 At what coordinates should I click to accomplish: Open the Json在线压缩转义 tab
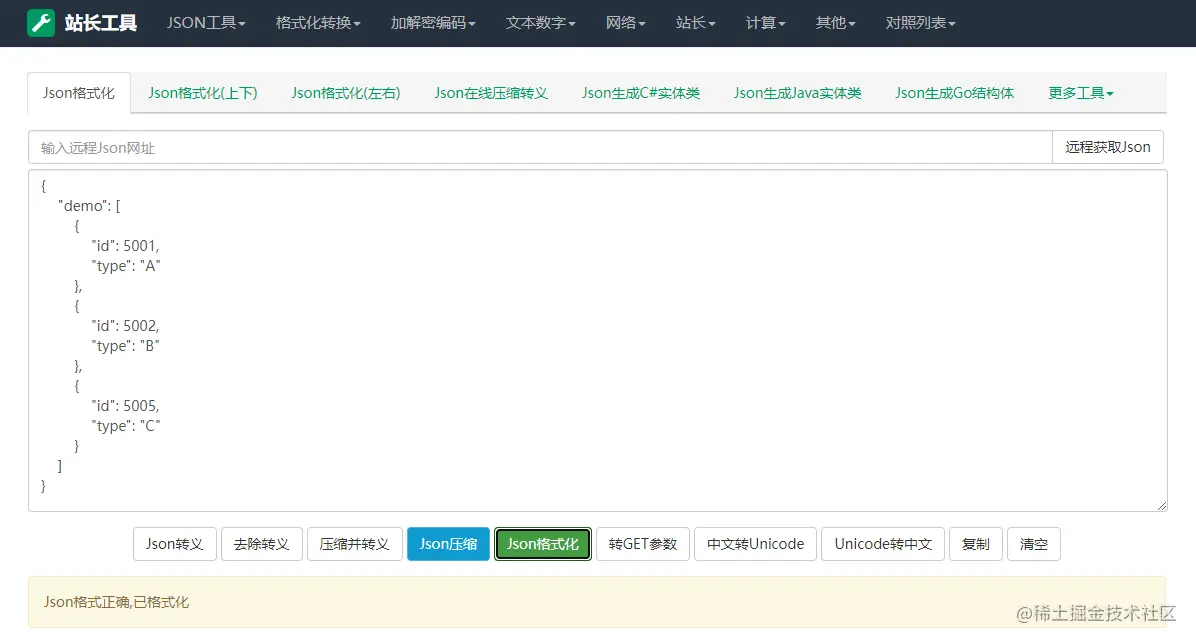click(x=490, y=93)
